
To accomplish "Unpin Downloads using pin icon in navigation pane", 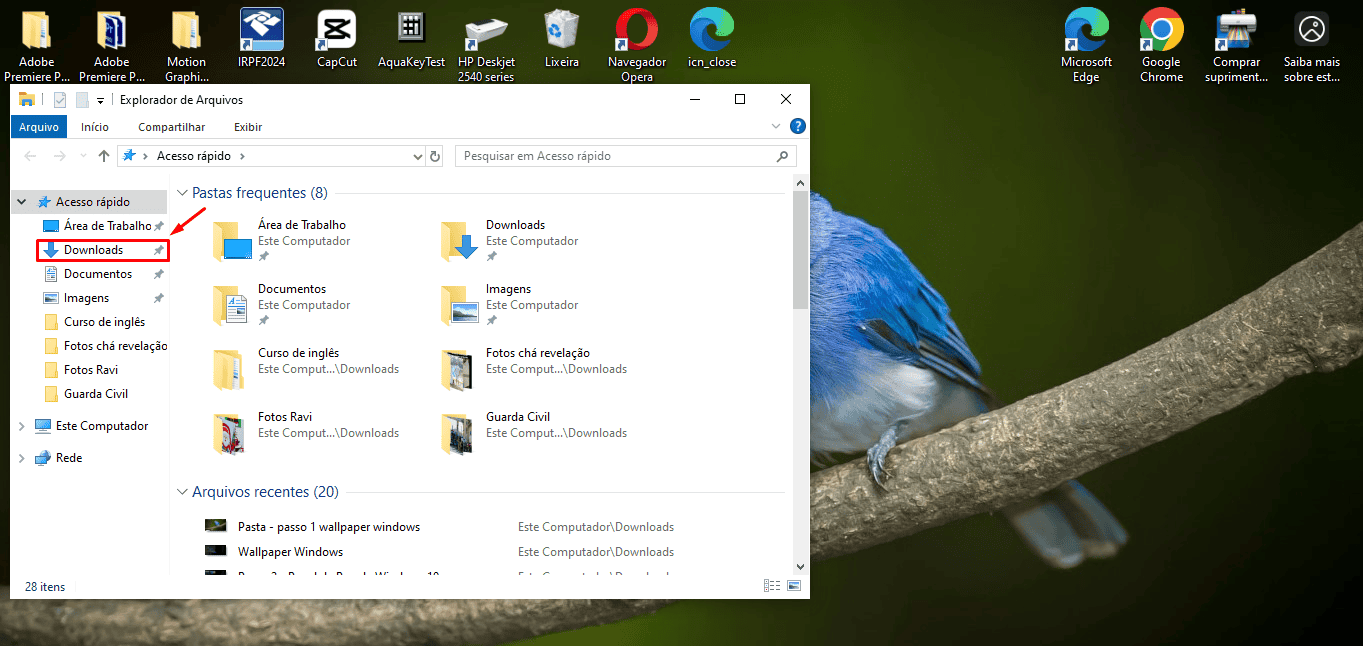I will [158, 250].
